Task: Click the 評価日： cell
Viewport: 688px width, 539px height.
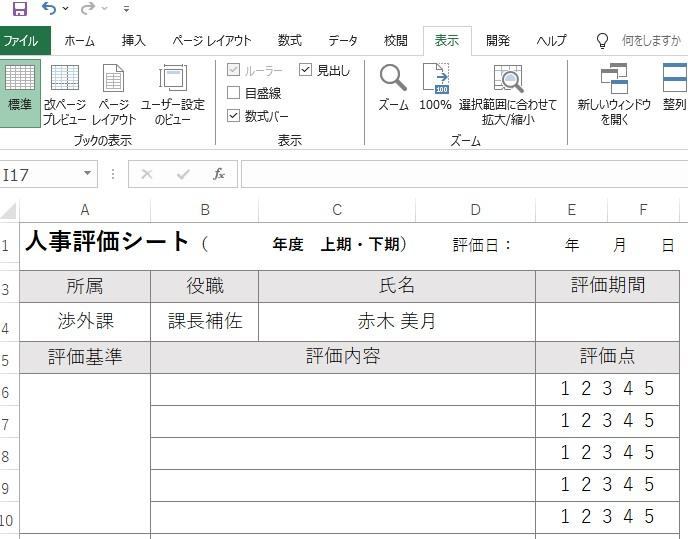Action: tap(482, 244)
